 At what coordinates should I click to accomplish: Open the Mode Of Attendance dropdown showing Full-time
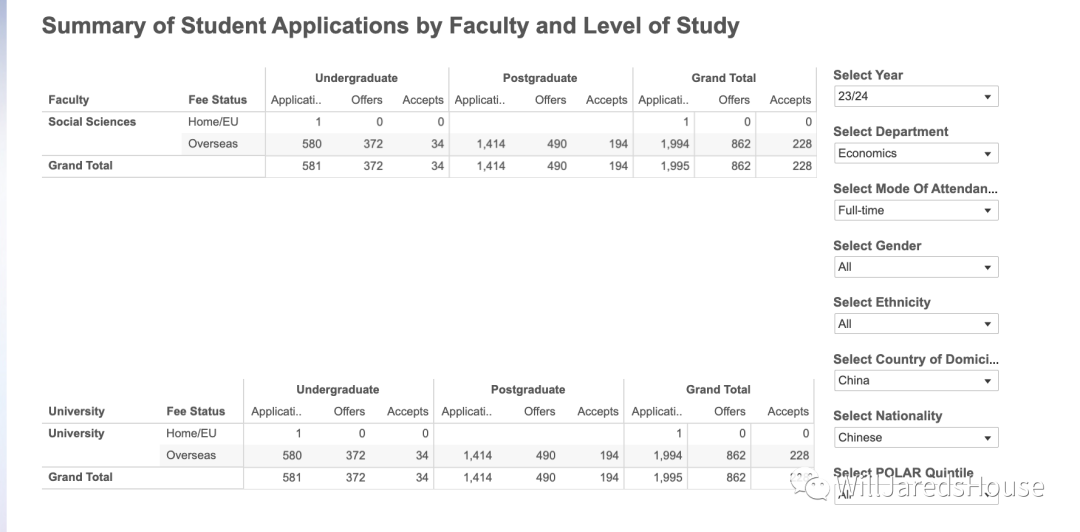(x=915, y=210)
